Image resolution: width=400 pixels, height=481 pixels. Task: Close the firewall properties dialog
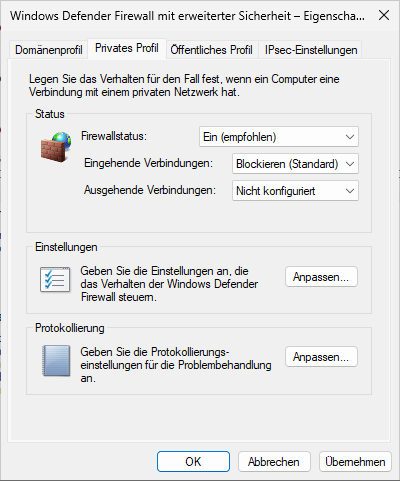click(384, 15)
